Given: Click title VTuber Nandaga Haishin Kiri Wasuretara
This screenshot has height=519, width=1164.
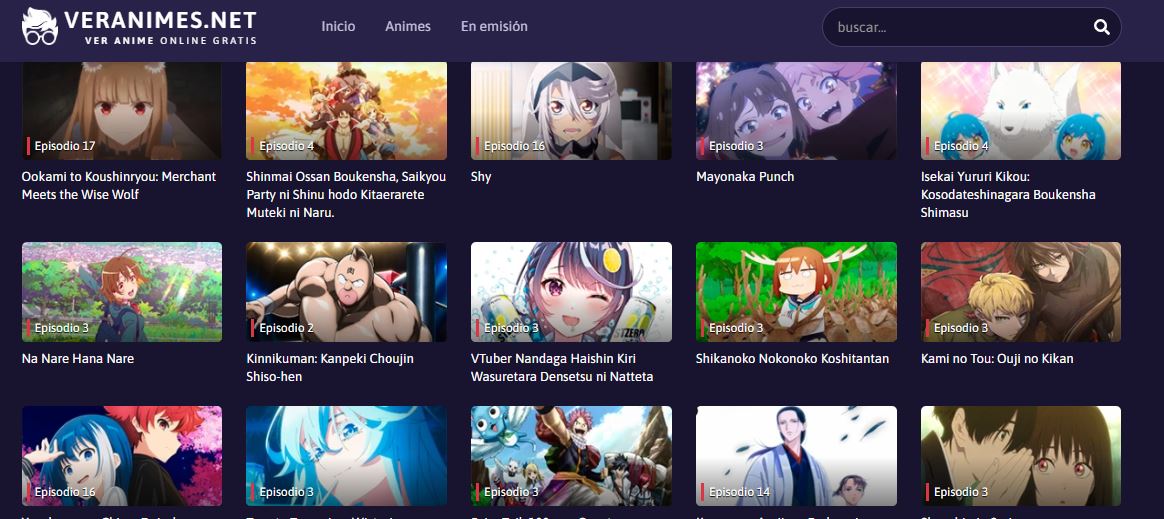Looking at the screenshot, I should tap(562, 368).
